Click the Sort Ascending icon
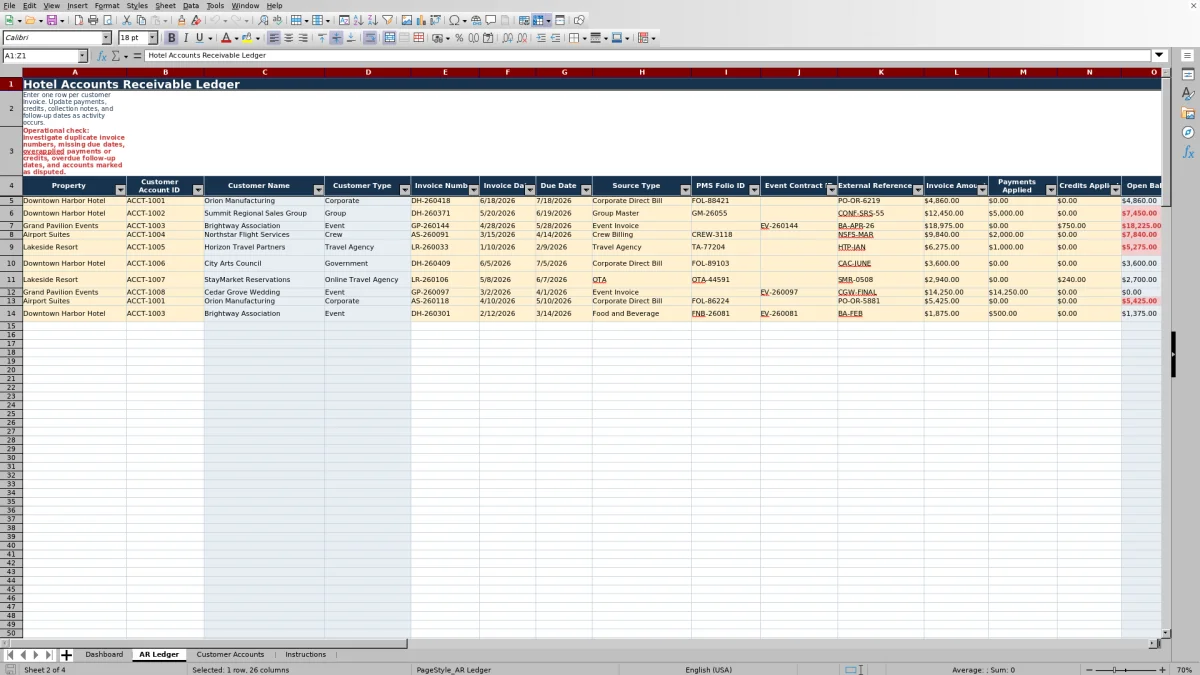 point(358,20)
